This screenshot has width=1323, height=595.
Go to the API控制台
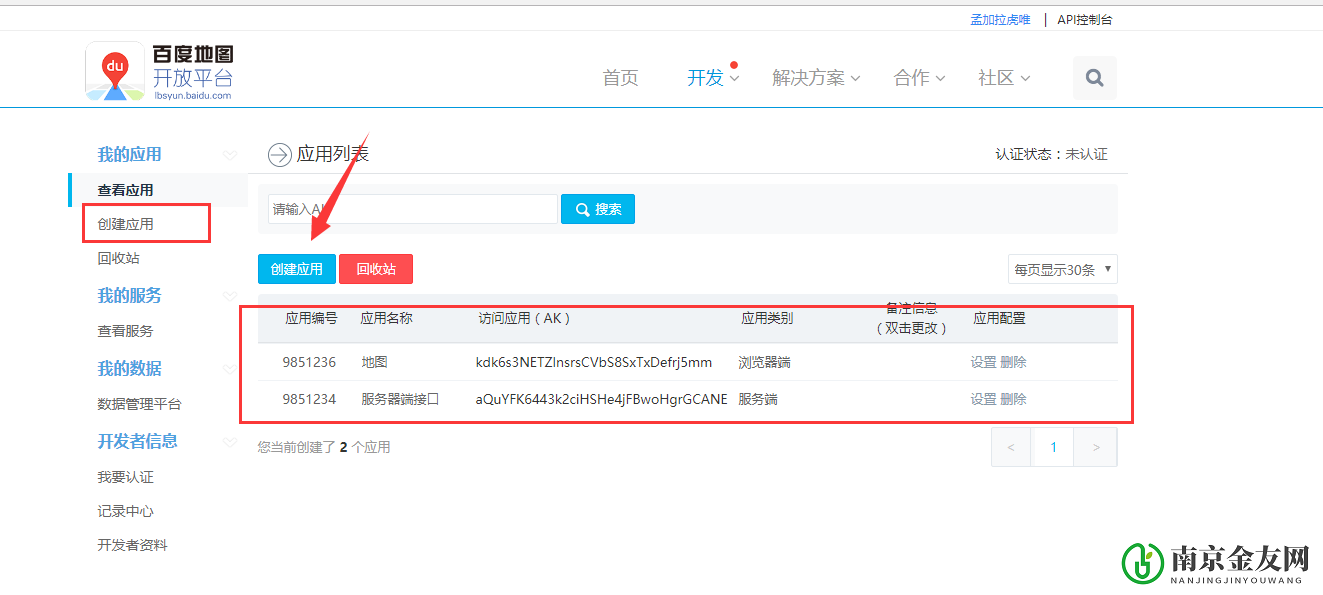click(x=1083, y=18)
